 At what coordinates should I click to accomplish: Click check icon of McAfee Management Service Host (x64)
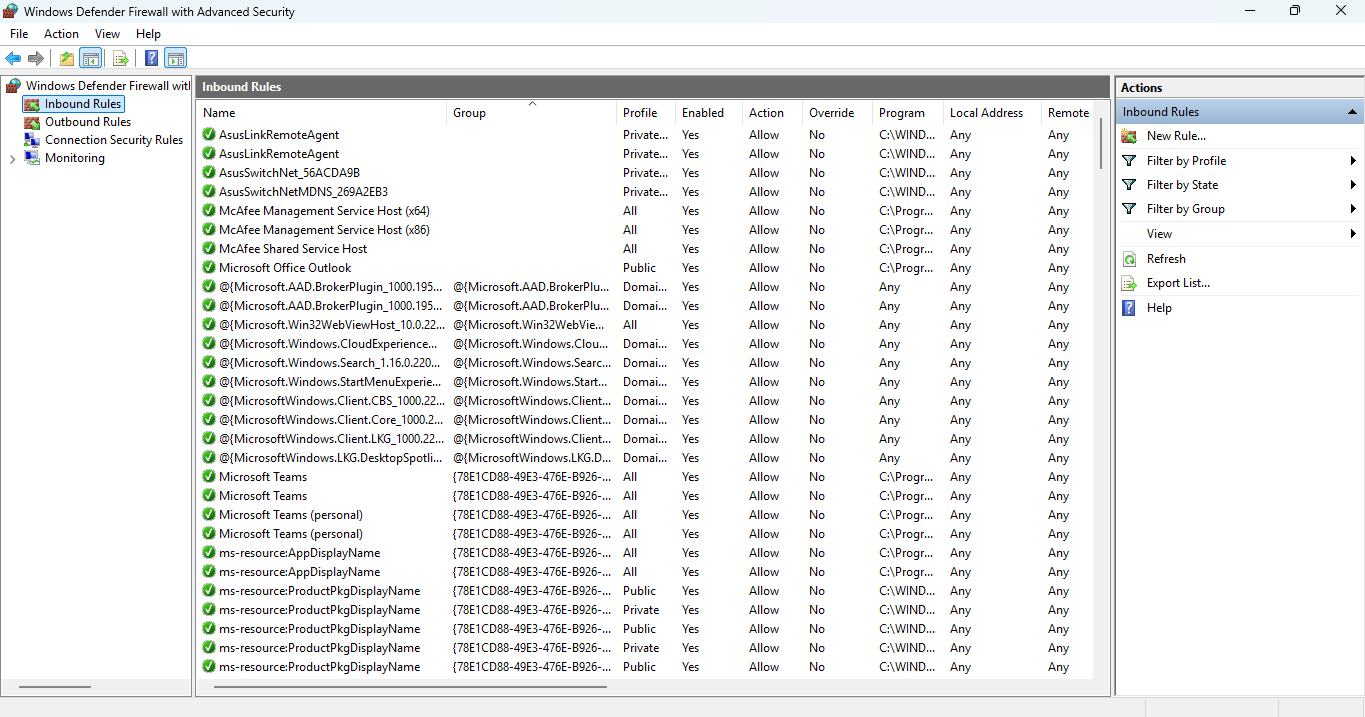point(209,211)
